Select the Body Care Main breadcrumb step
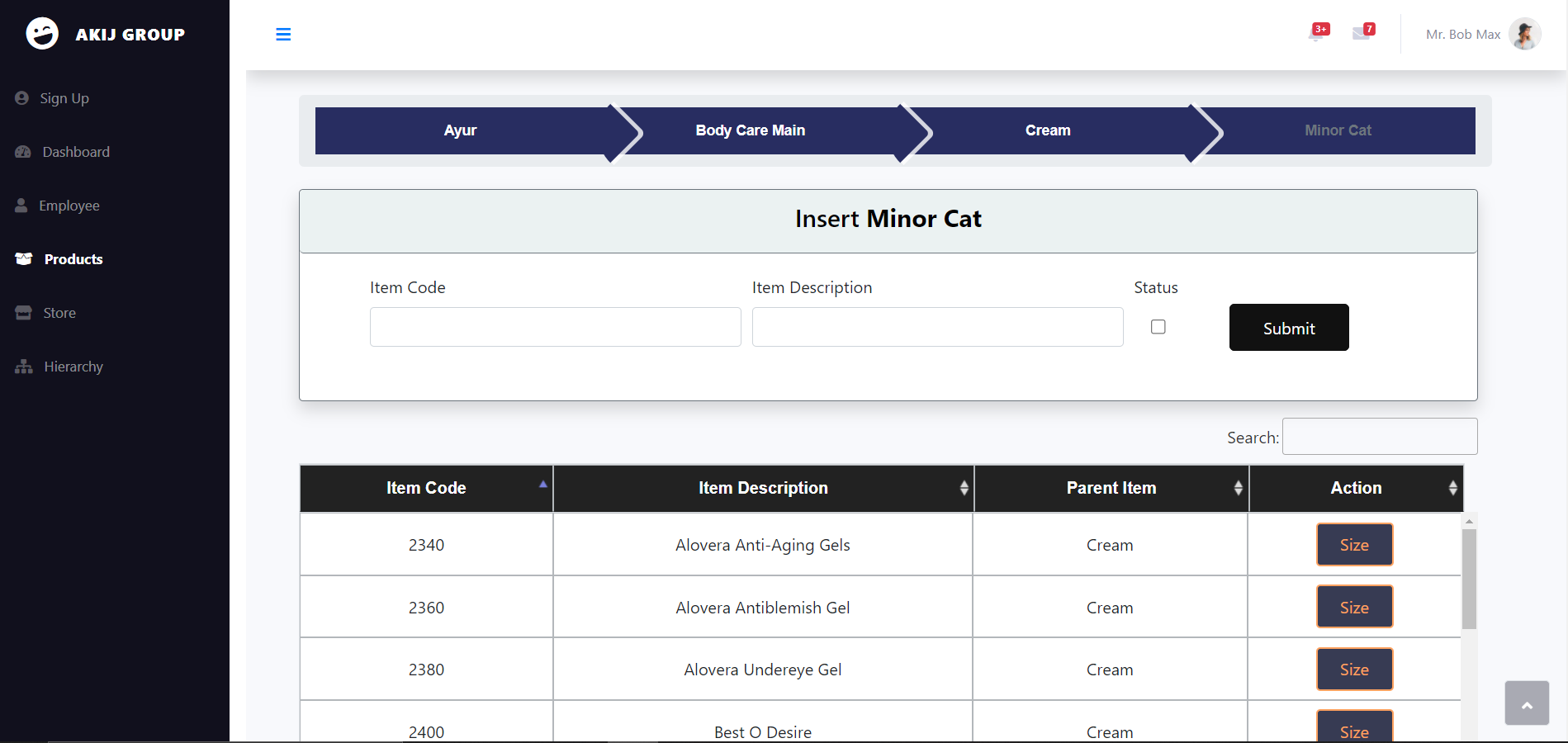1568x743 pixels. point(751,130)
